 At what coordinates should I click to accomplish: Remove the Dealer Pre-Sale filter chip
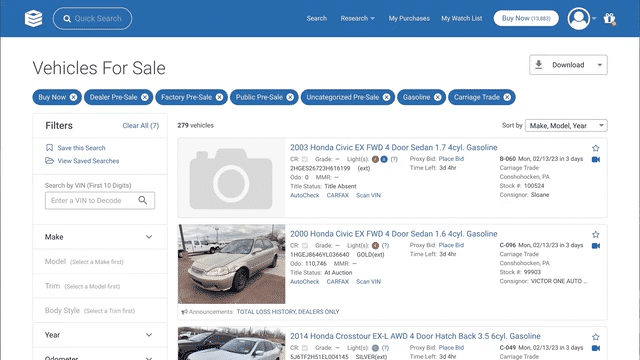pyautogui.click(x=145, y=97)
